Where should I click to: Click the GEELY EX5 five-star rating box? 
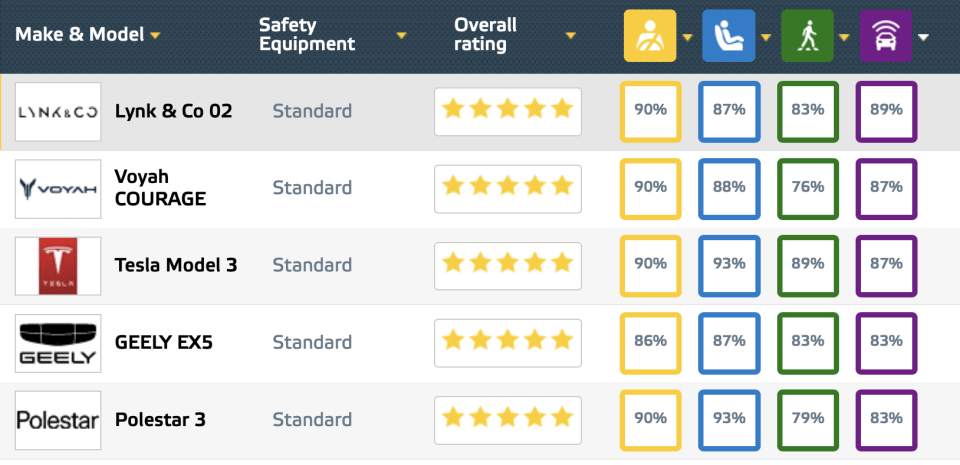(x=507, y=342)
